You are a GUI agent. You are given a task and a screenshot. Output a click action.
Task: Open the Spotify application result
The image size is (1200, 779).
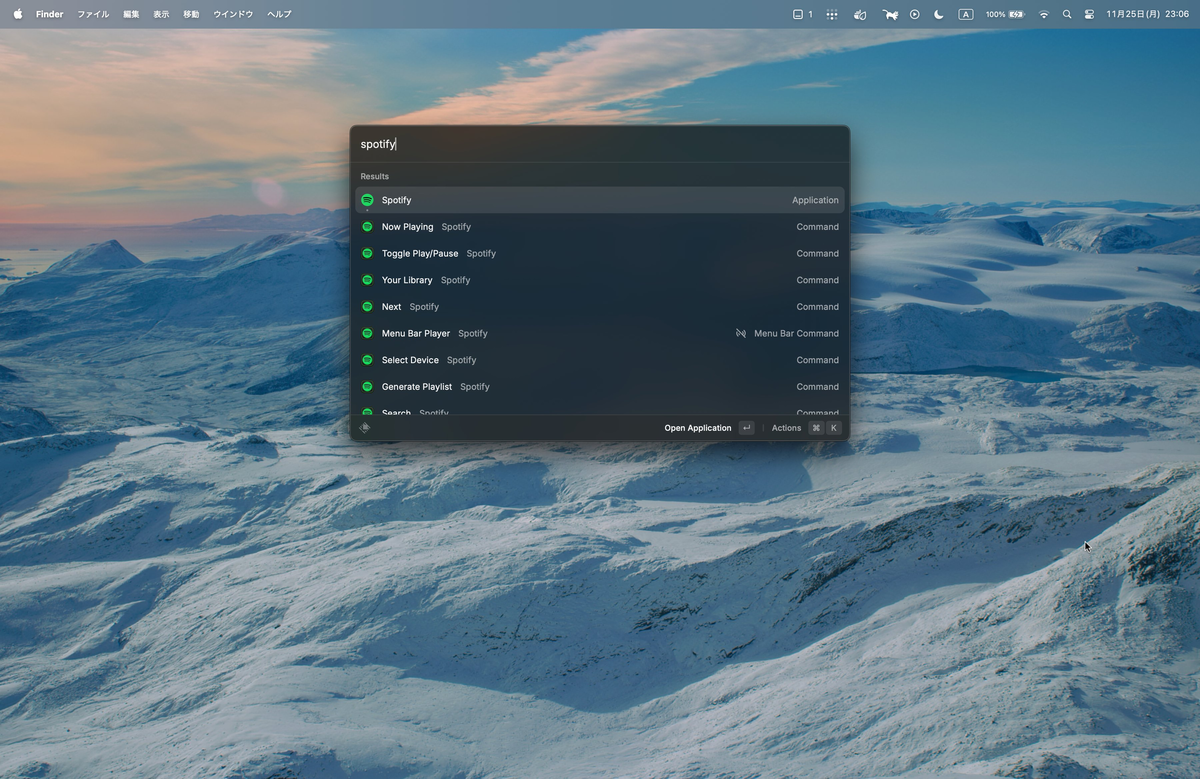[x=600, y=200]
